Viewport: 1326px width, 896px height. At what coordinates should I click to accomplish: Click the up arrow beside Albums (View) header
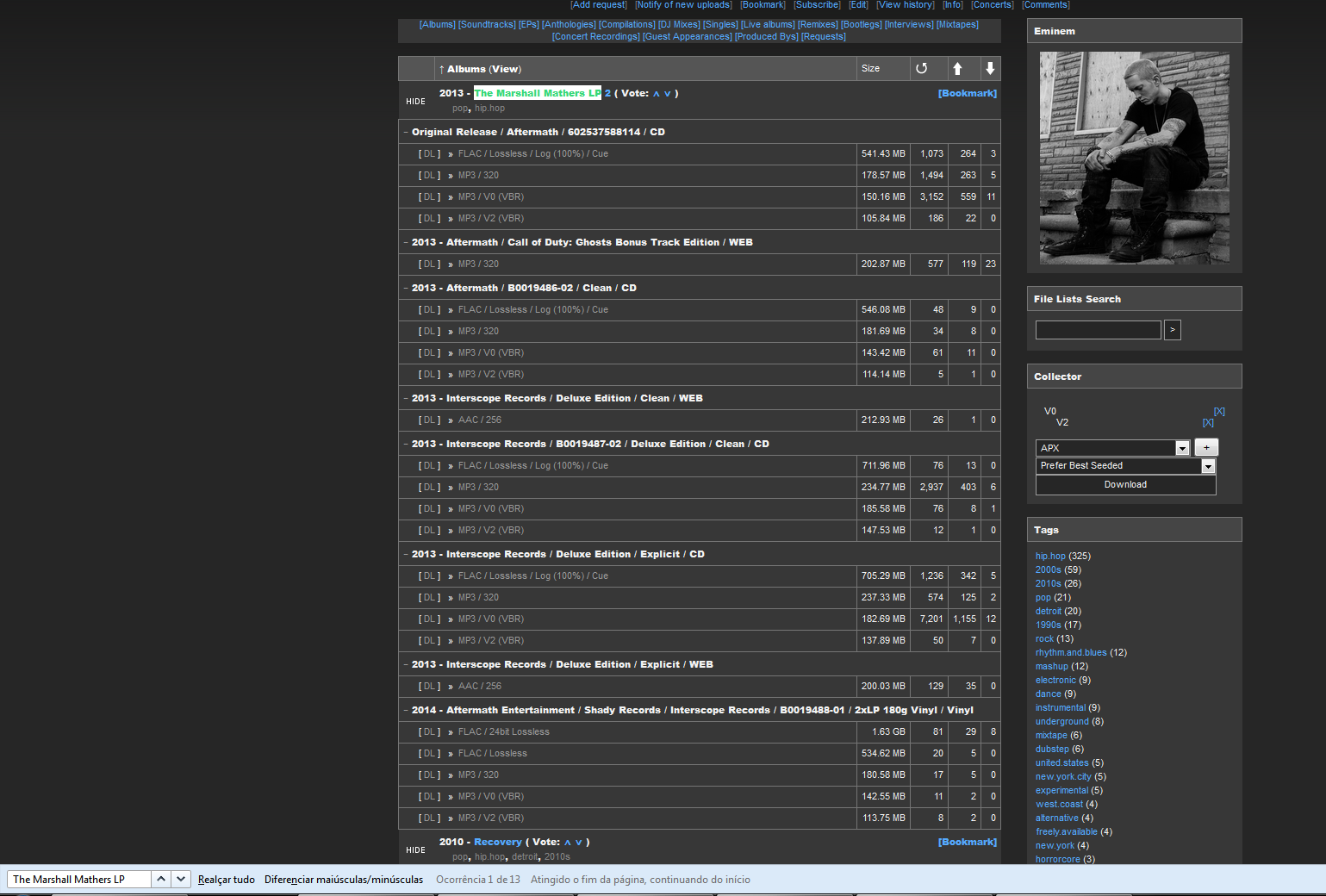(441, 69)
